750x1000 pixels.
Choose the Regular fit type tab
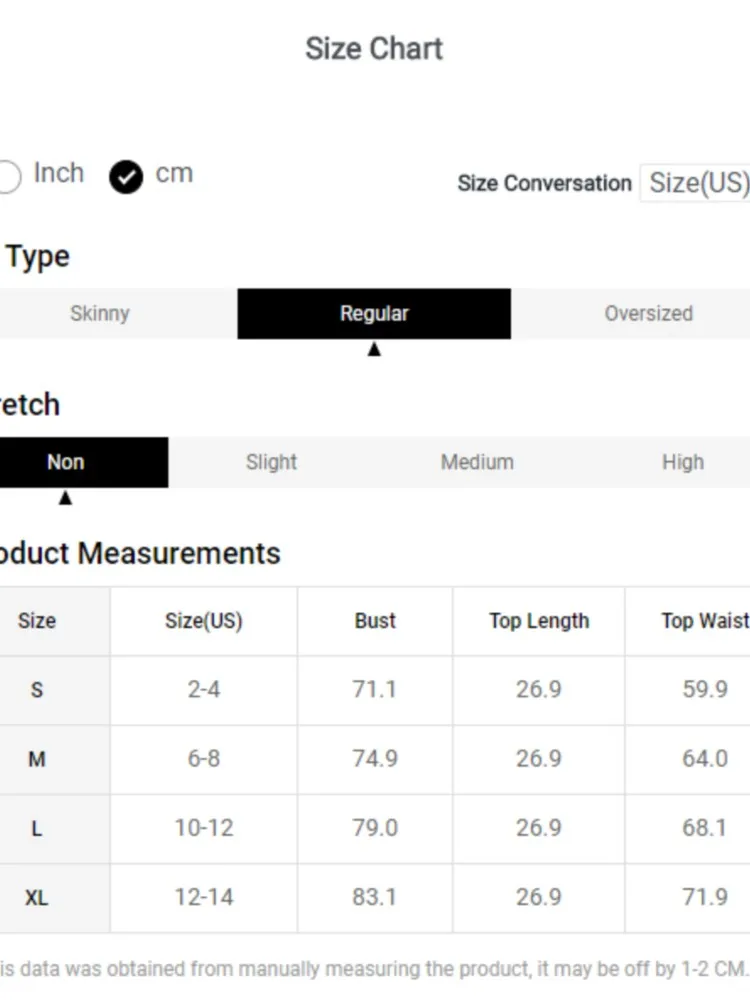coord(374,314)
